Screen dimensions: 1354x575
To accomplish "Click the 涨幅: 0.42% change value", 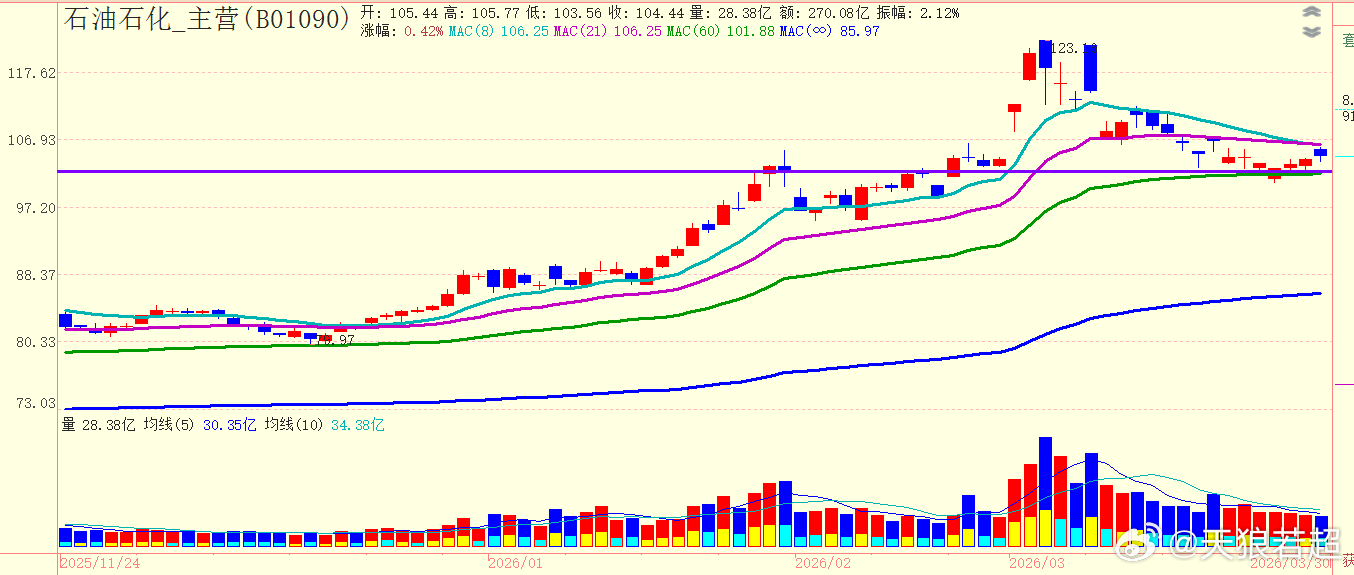I will point(401,32).
